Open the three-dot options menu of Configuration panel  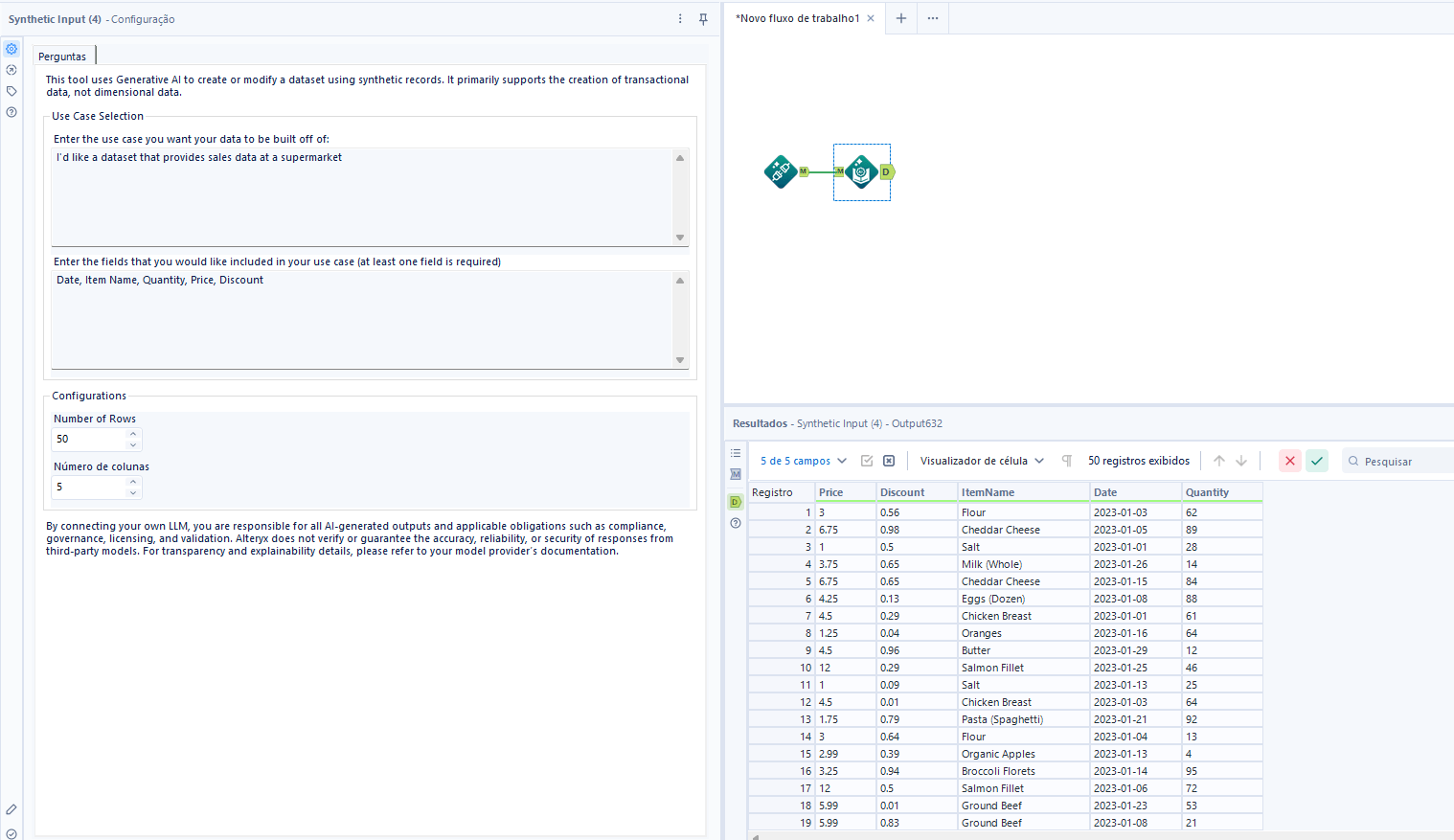(680, 19)
